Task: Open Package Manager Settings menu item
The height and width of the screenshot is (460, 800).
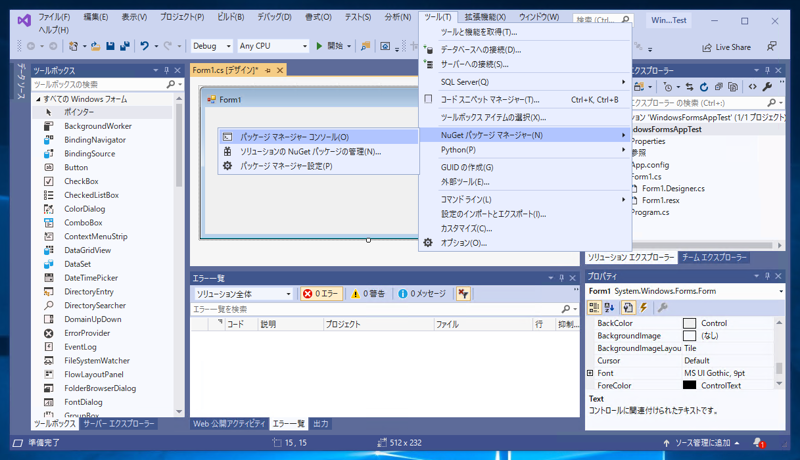Action: (318, 166)
